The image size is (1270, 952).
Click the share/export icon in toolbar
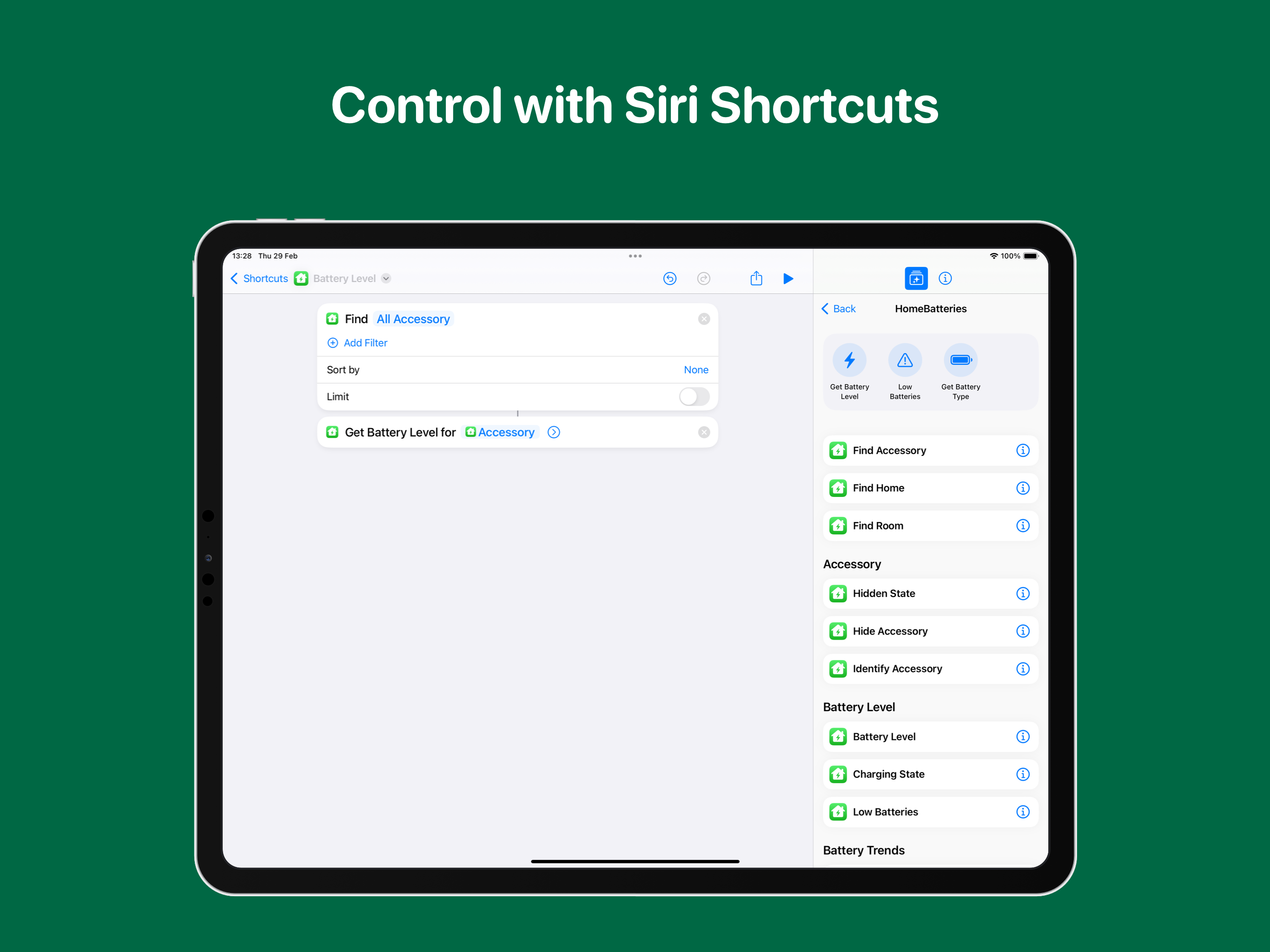[757, 279]
